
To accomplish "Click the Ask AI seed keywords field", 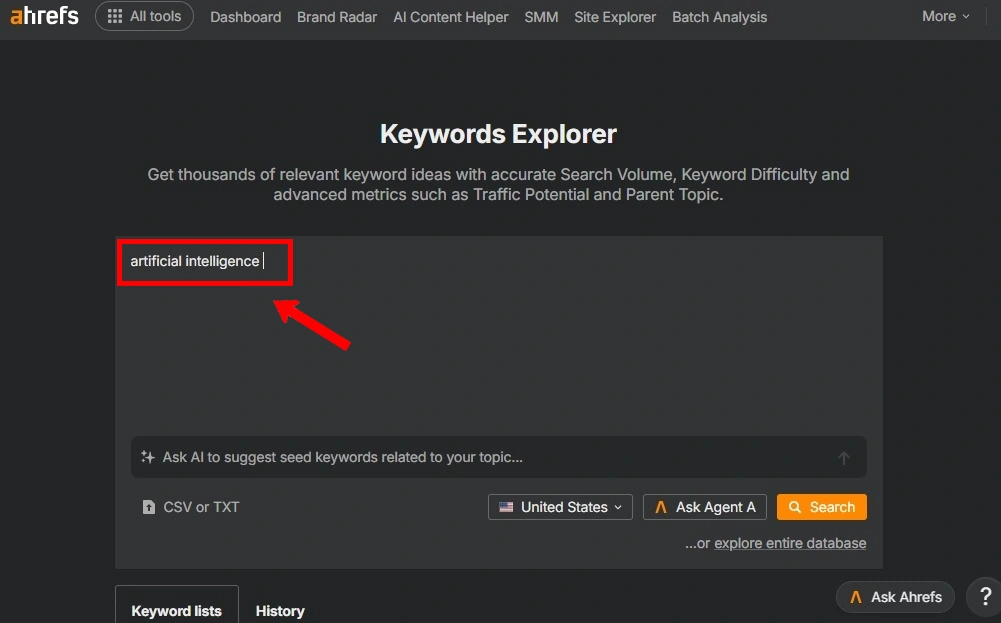I will (x=499, y=457).
